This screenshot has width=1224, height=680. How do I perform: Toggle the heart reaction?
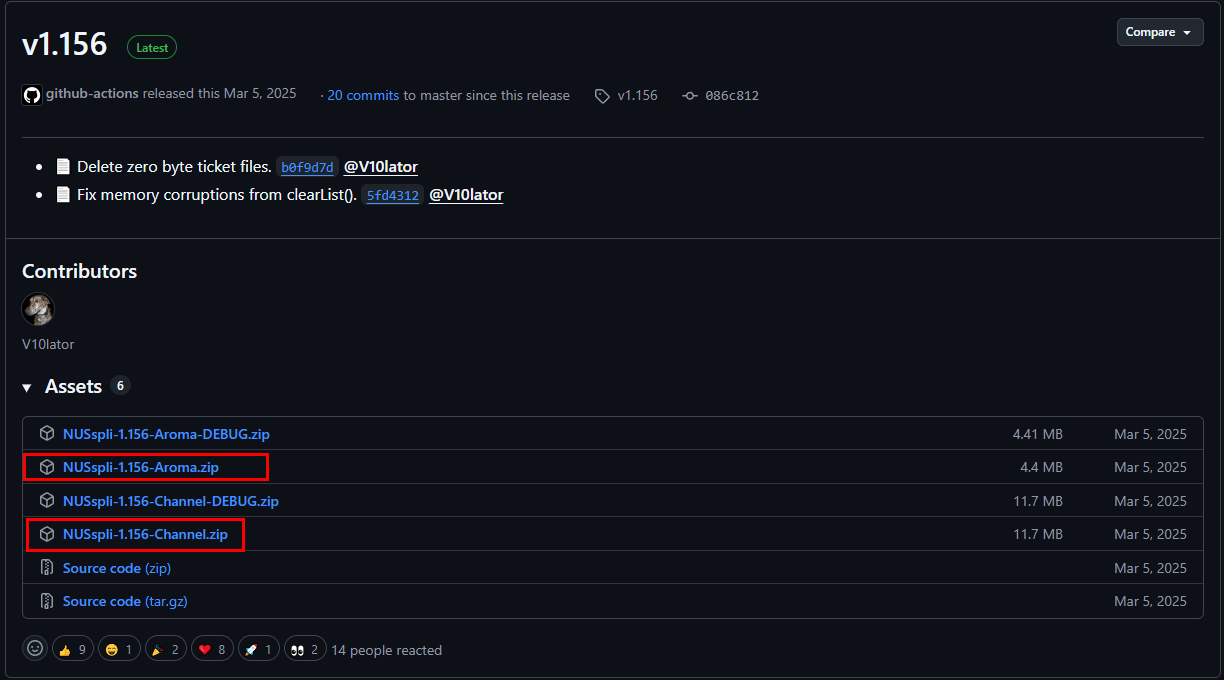pos(212,648)
